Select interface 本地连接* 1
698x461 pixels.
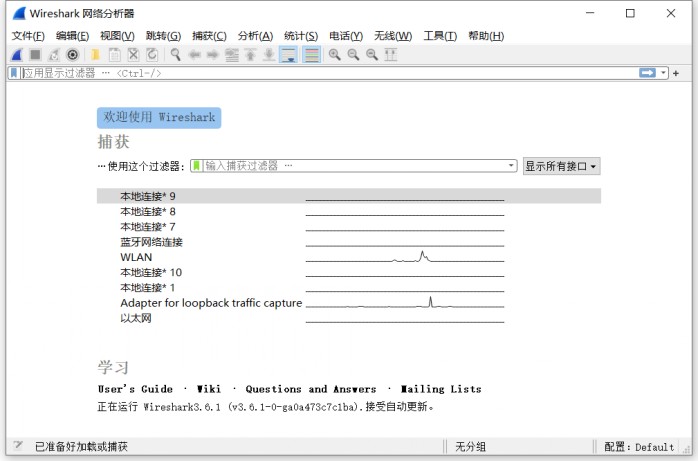click(x=349, y=287)
